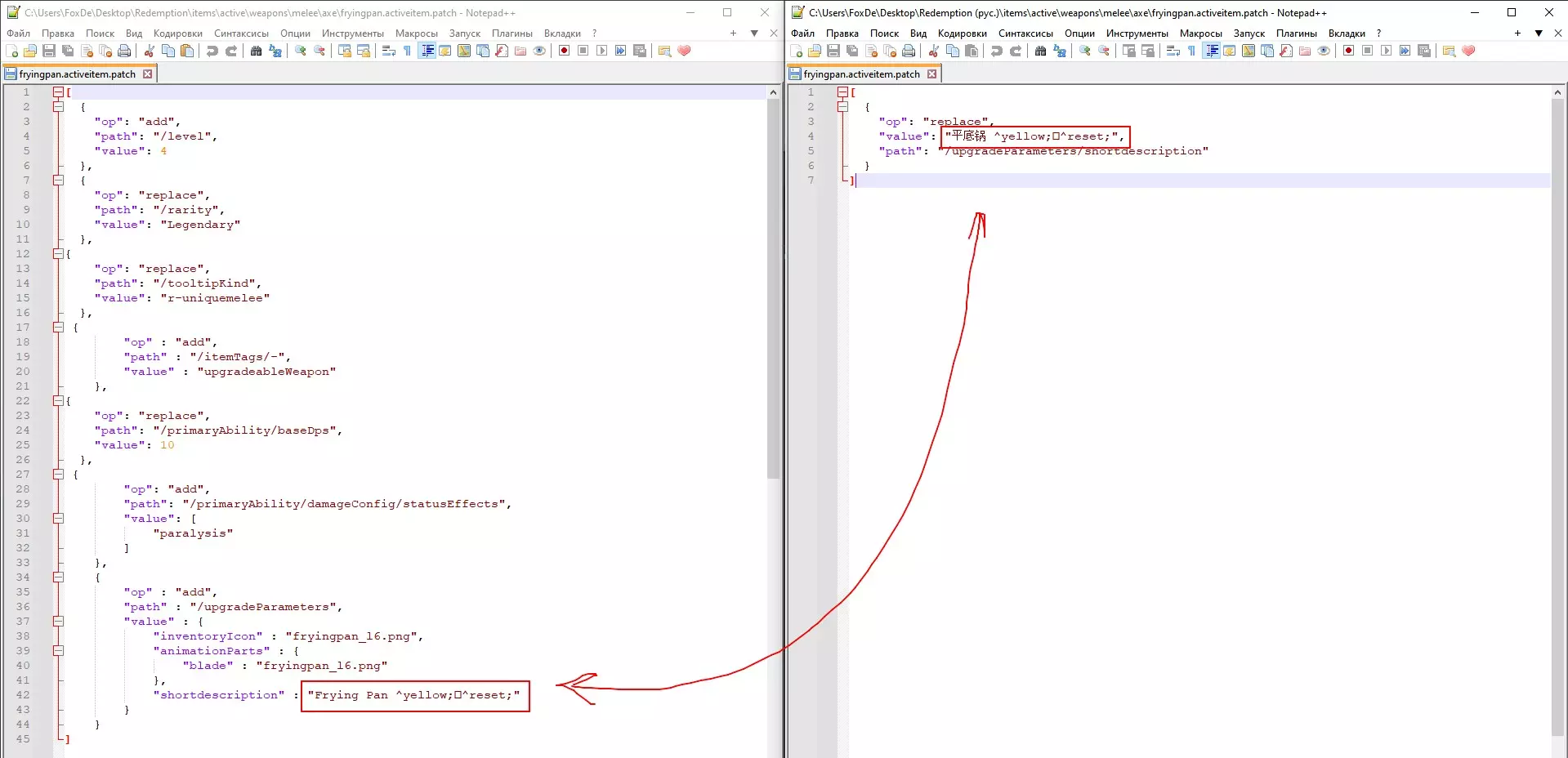Toggle file monitoring eye in Redemption window
Viewport: 1568px width, 758px height.
(539, 51)
